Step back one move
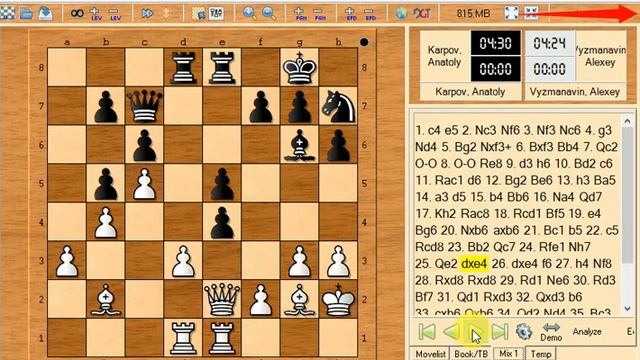The image size is (640, 360). tap(451, 331)
